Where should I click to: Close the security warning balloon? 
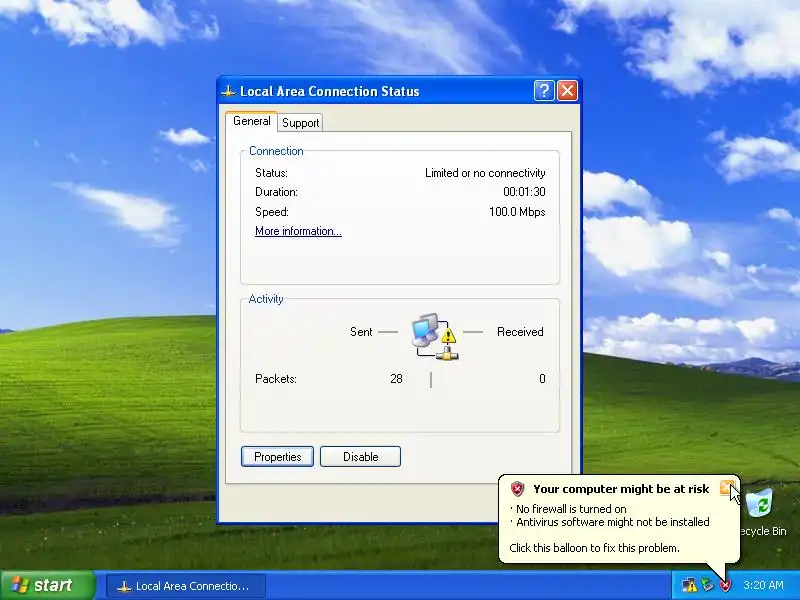click(x=727, y=487)
